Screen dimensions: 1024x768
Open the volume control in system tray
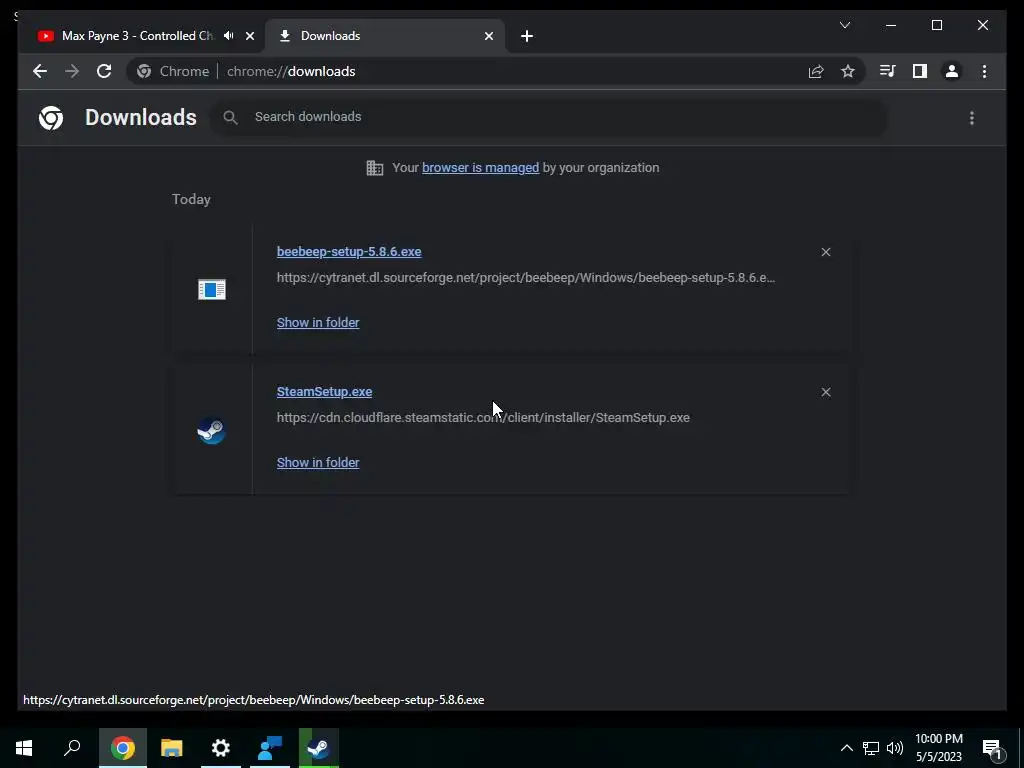[x=895, y=748]
